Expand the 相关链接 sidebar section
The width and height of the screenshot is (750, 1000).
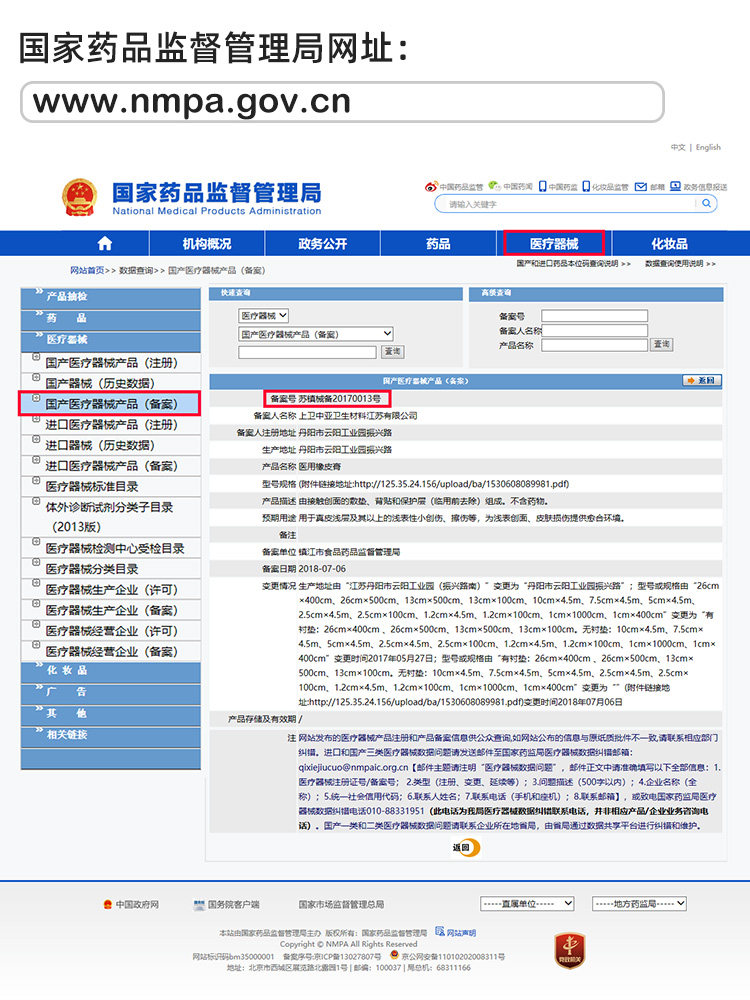click(x=110, y=735)
